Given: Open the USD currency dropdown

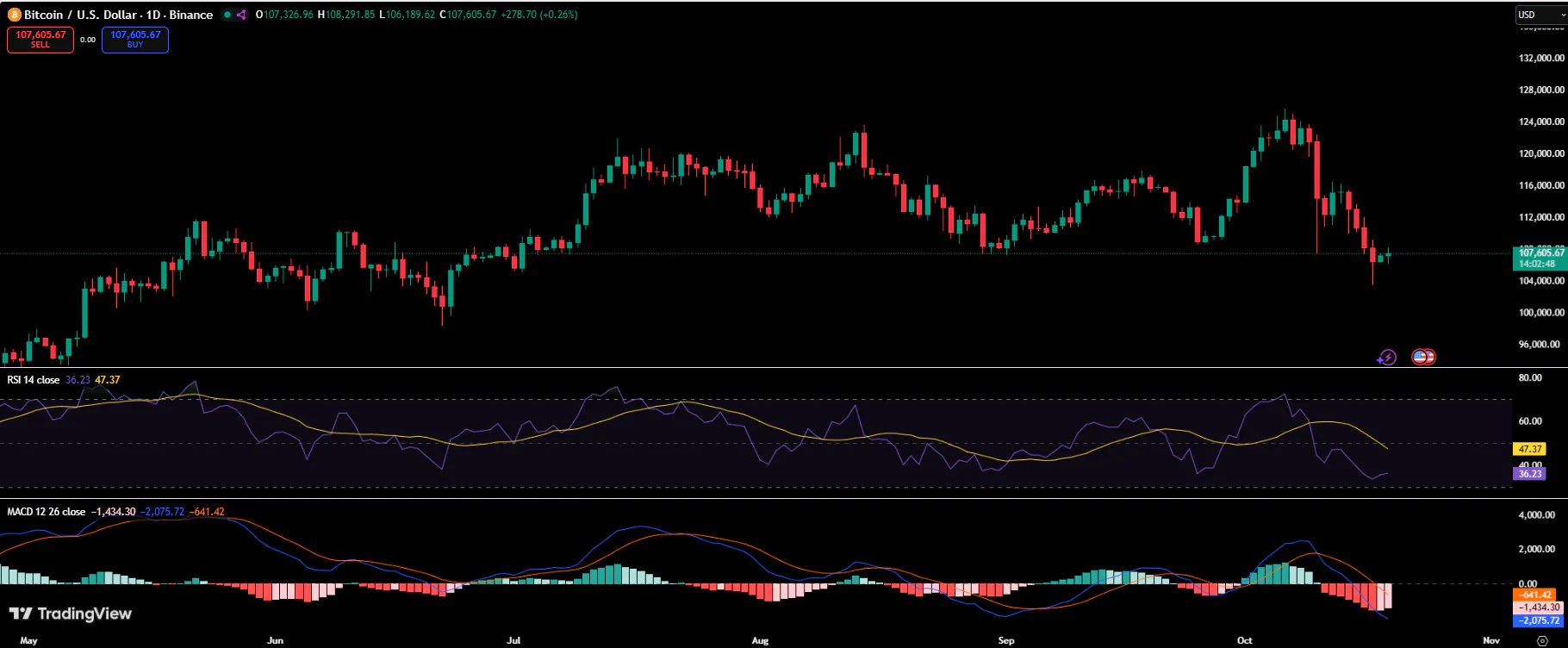Looking at the screenshot, I should [1540, 15].
